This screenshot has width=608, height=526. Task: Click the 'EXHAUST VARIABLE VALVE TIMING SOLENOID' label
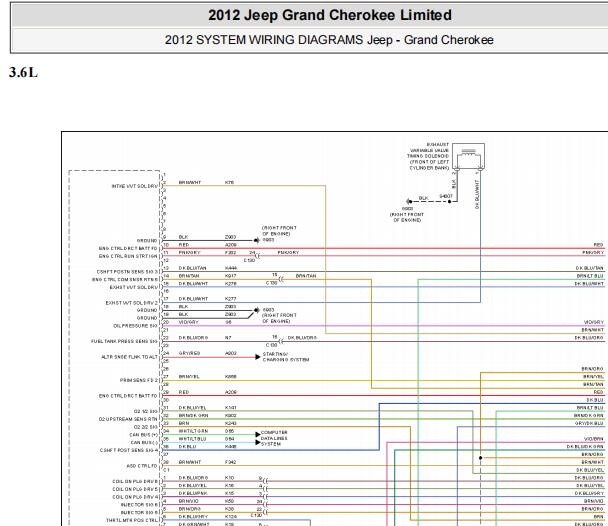pyautogui.click(x=428, y=156)
